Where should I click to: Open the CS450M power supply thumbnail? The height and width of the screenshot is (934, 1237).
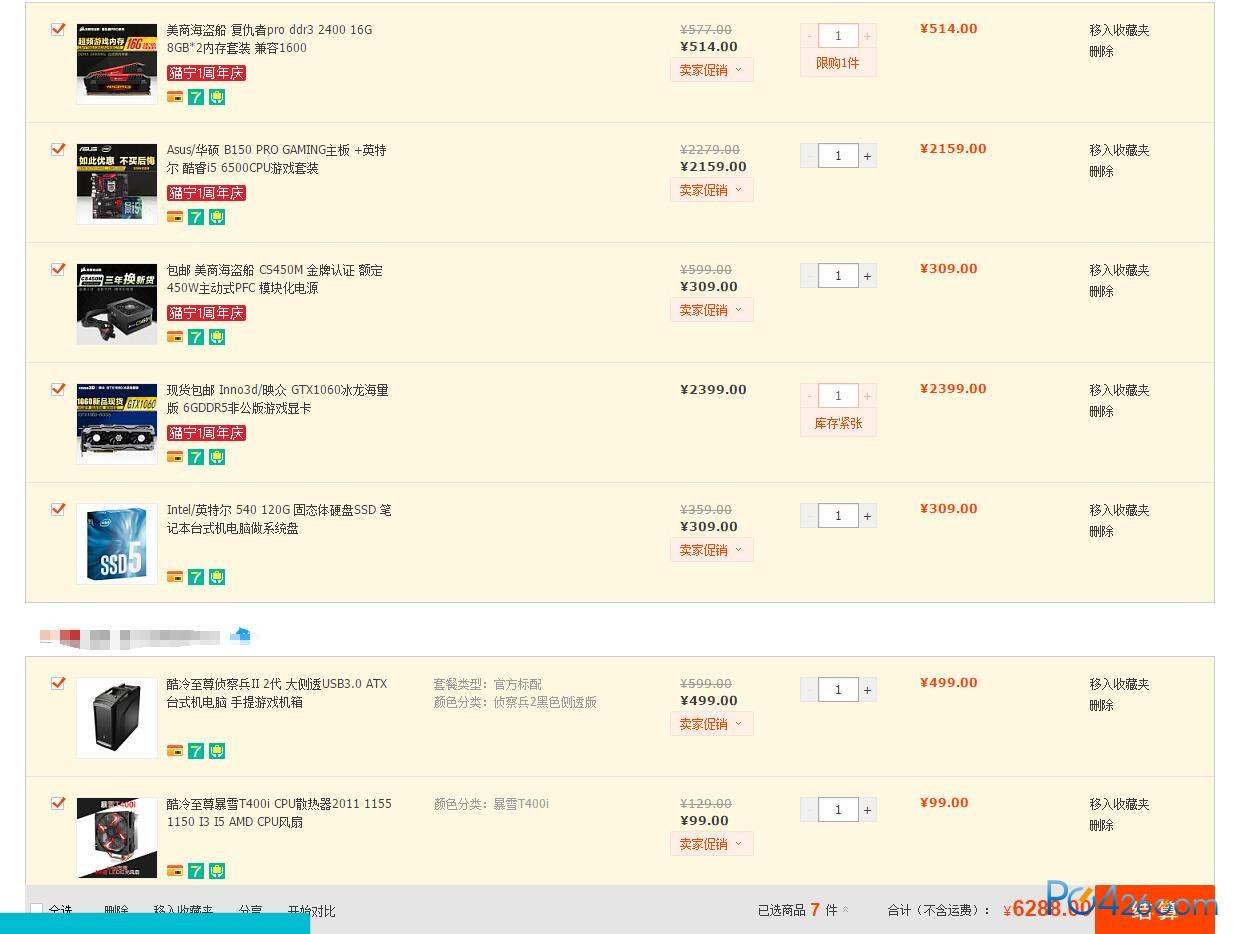coord(117,304)
